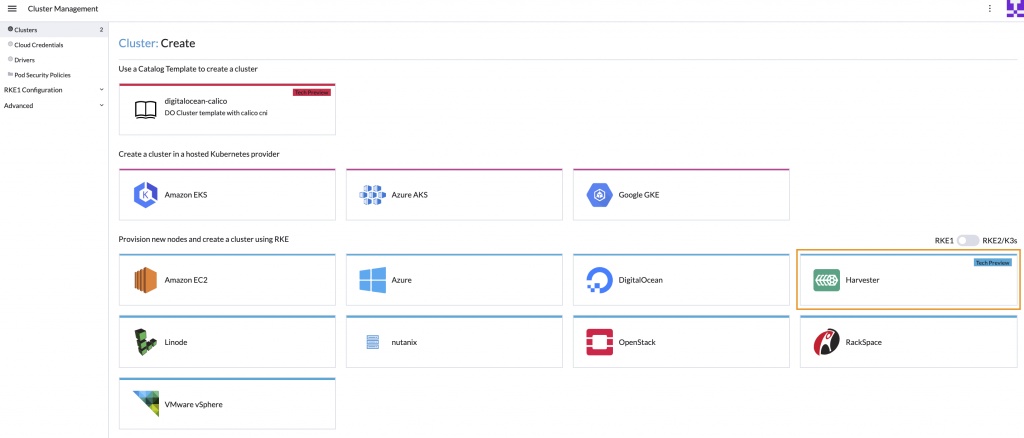This screenshot has height=438, width=1024.
Task: Click the DigitalOcean logo icon
Action: coord(600,281)
